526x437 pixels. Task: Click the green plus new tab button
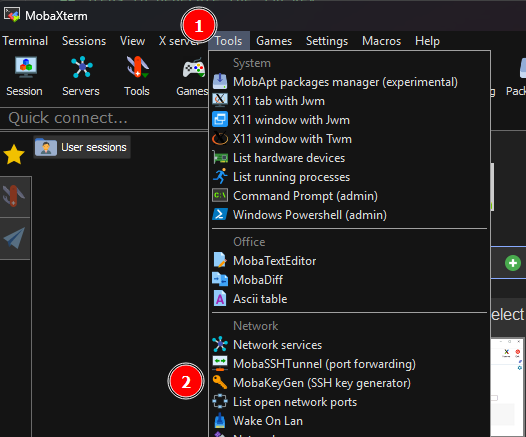point(513,263)
